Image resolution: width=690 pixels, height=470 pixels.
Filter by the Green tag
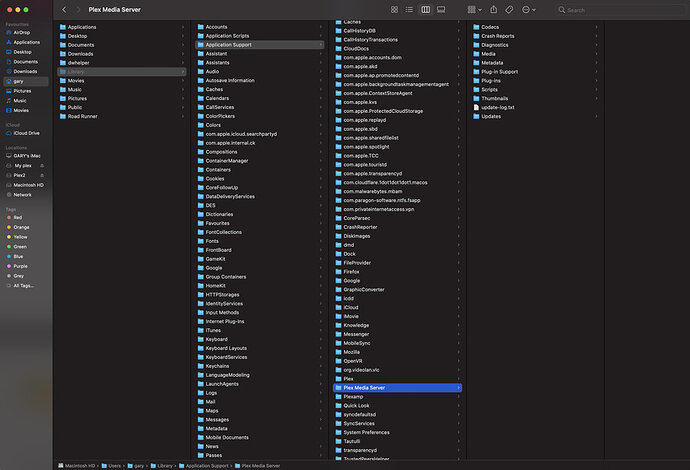pyautogui.click(x=20, y=246)
